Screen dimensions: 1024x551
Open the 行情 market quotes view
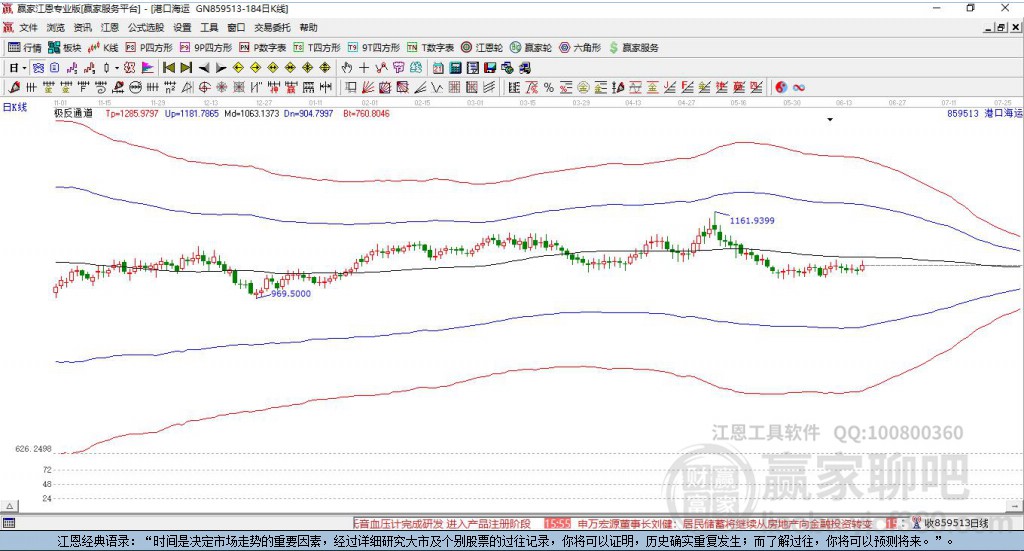(x=24, y=48)
